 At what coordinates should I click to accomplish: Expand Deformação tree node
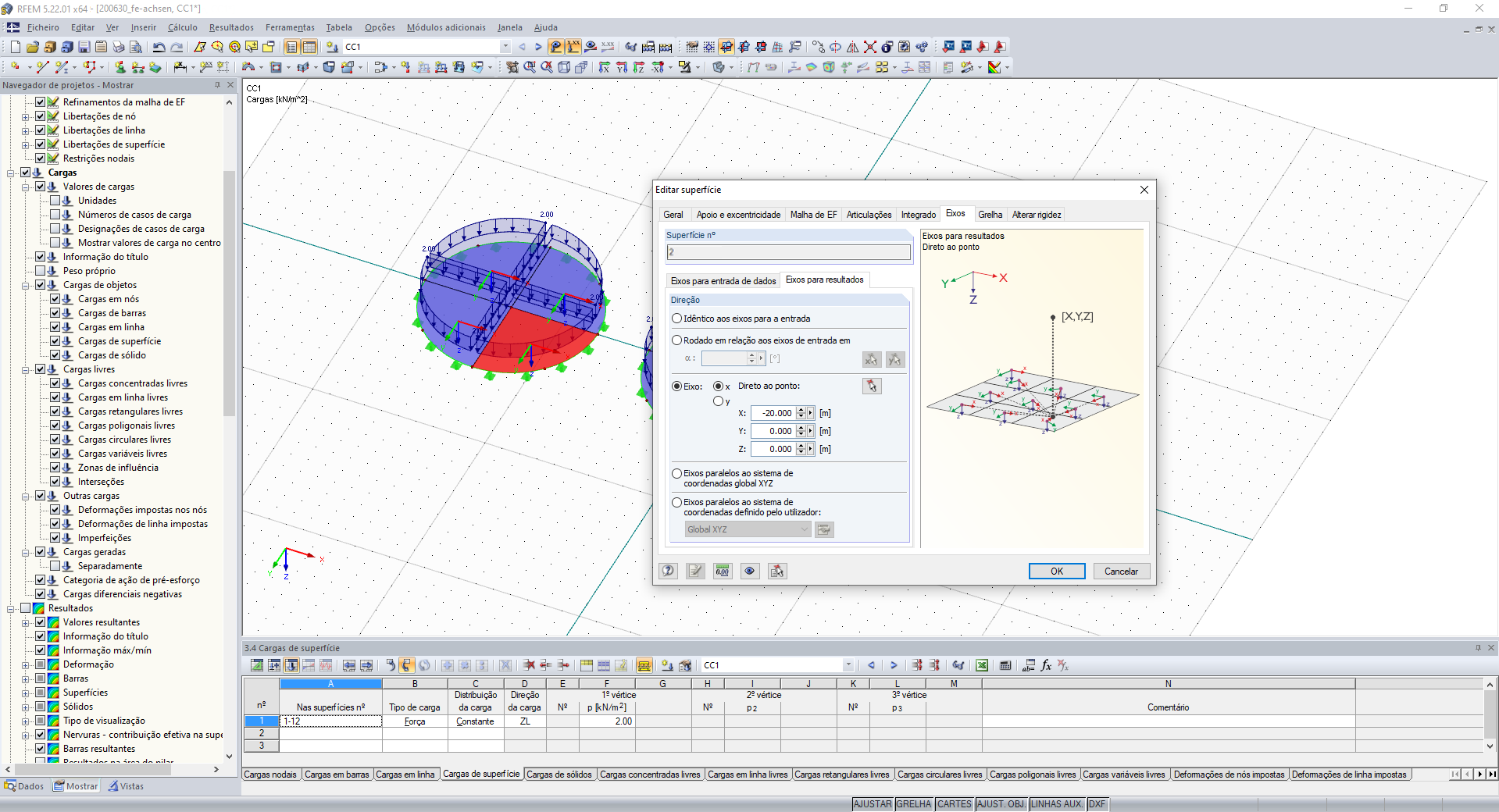(x=26, y=664)
